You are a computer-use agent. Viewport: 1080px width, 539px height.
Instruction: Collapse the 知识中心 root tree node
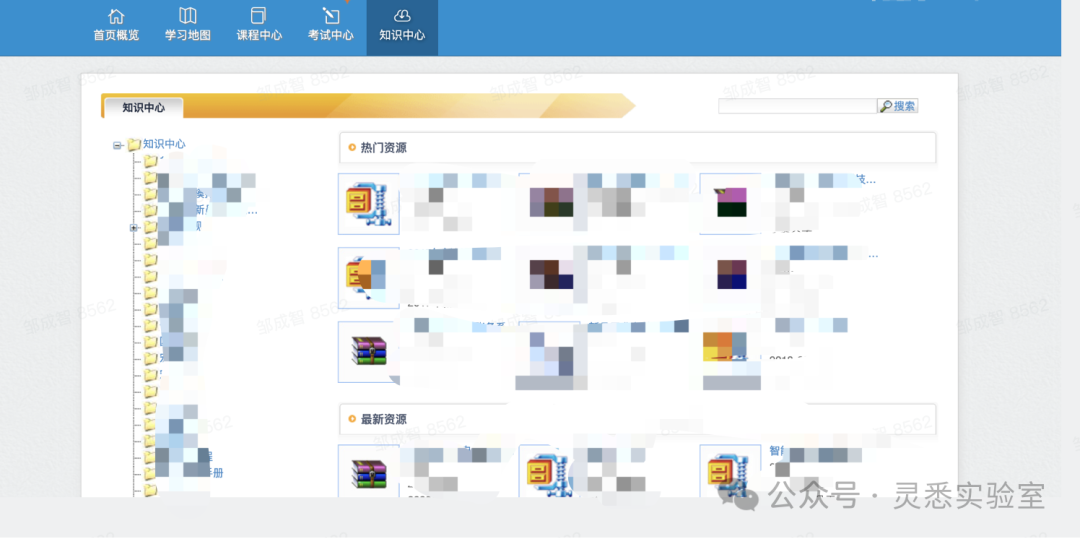(117, 145)
